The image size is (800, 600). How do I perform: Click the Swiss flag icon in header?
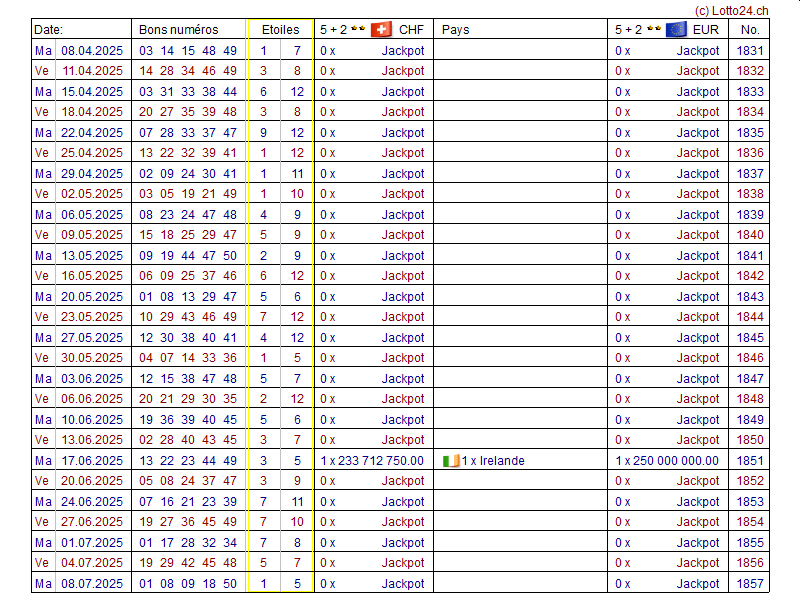pos(381,29)
